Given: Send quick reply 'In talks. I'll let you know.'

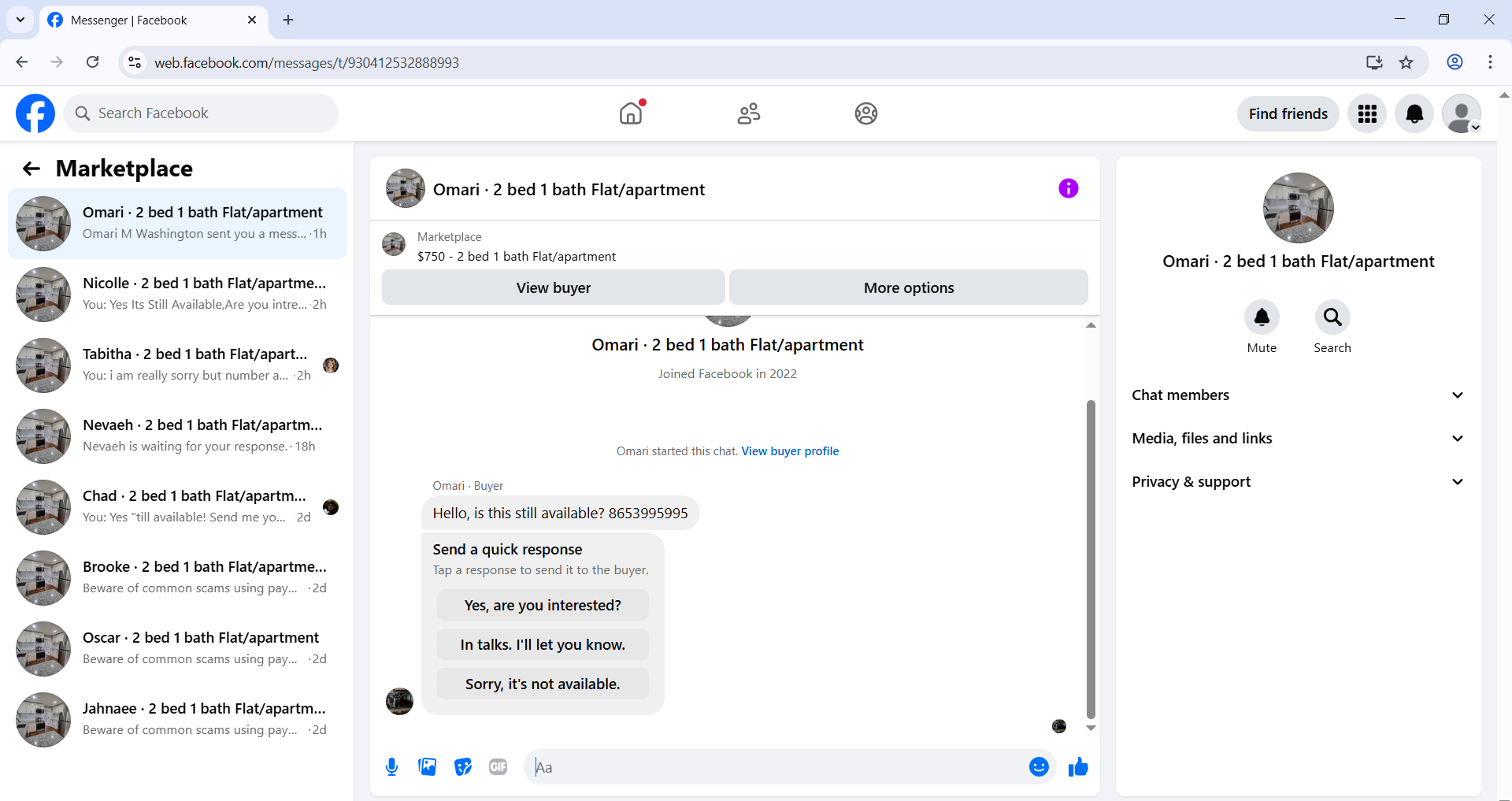Looking at the screenshot, I should pos(543,645).
